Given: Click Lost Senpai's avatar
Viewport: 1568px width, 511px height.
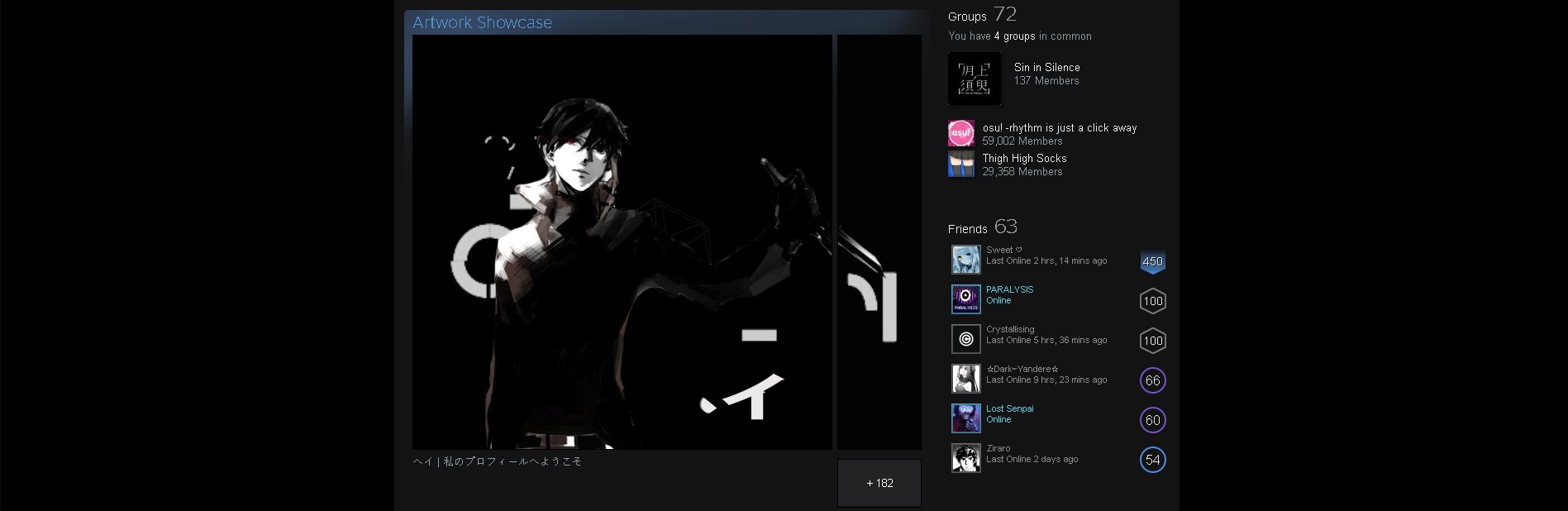Looking at the screenshot, I should click(x=965, y=418).
